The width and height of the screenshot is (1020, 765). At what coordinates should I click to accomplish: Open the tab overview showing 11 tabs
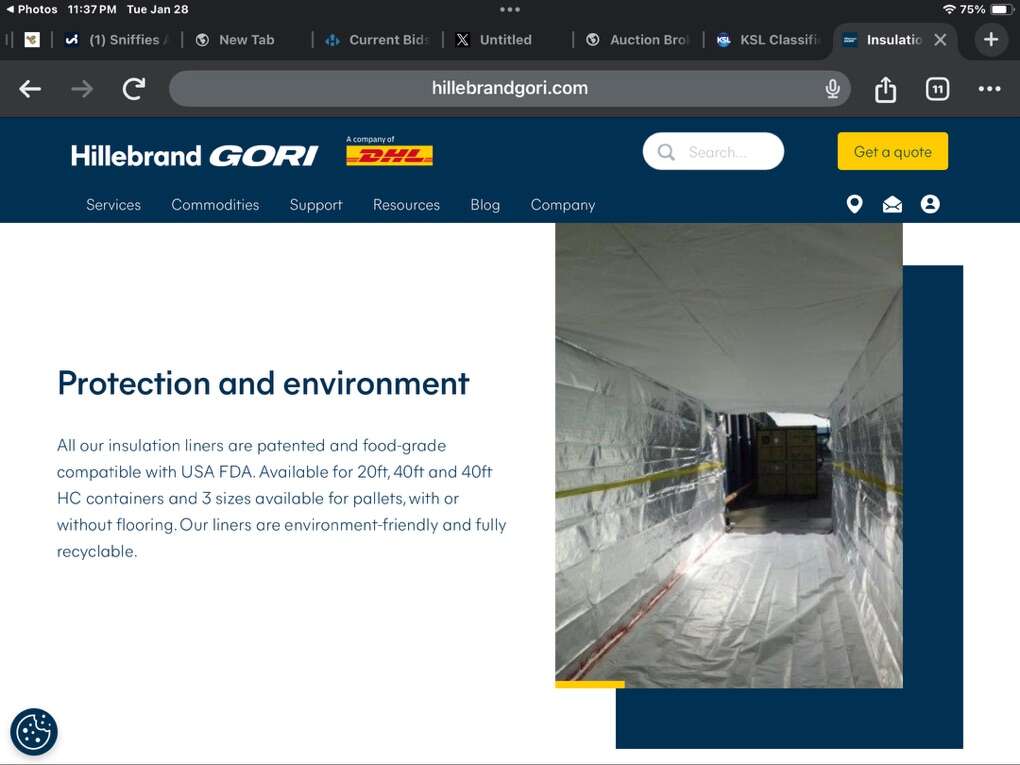(x=937, y=89)
